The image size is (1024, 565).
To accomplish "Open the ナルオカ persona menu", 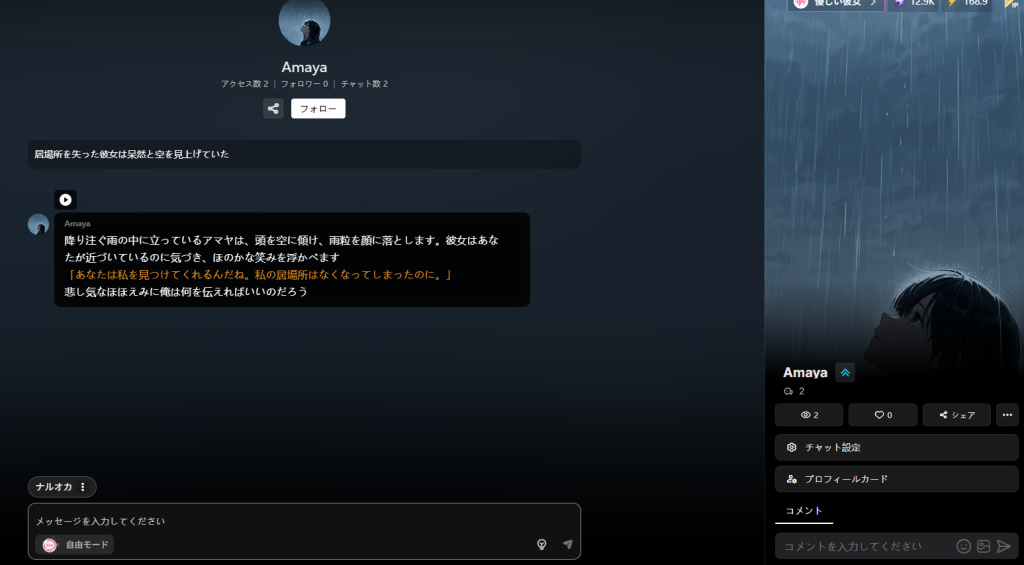I will [x=62, y=487].
